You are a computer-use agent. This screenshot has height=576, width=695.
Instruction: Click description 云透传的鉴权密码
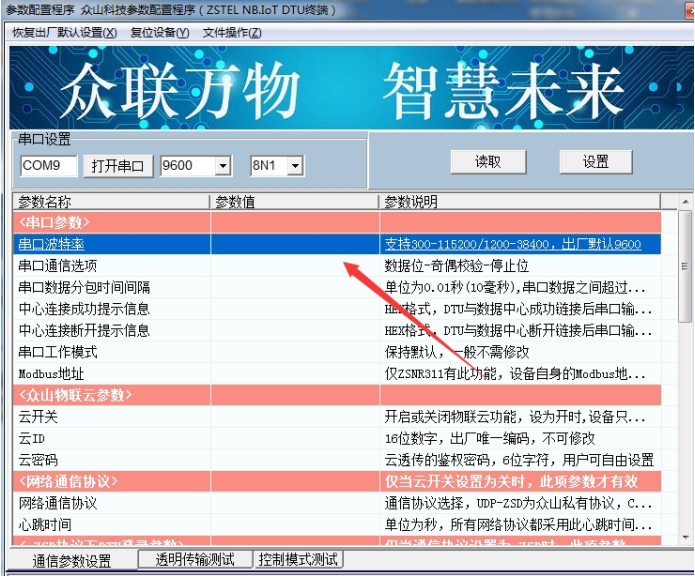(519, 460)
